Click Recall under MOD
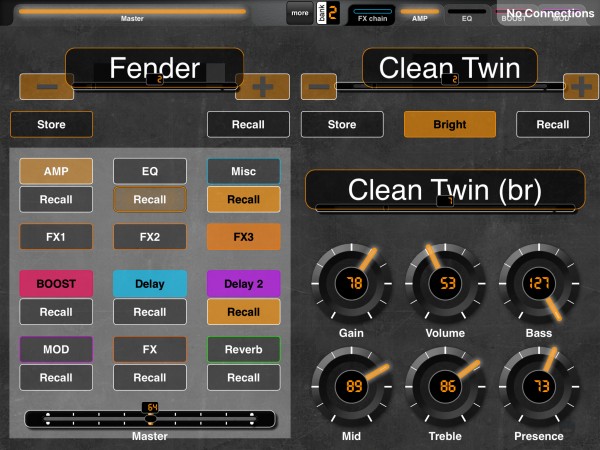The height and width of the screenshot is (450, 600). (x=56, y=378)
